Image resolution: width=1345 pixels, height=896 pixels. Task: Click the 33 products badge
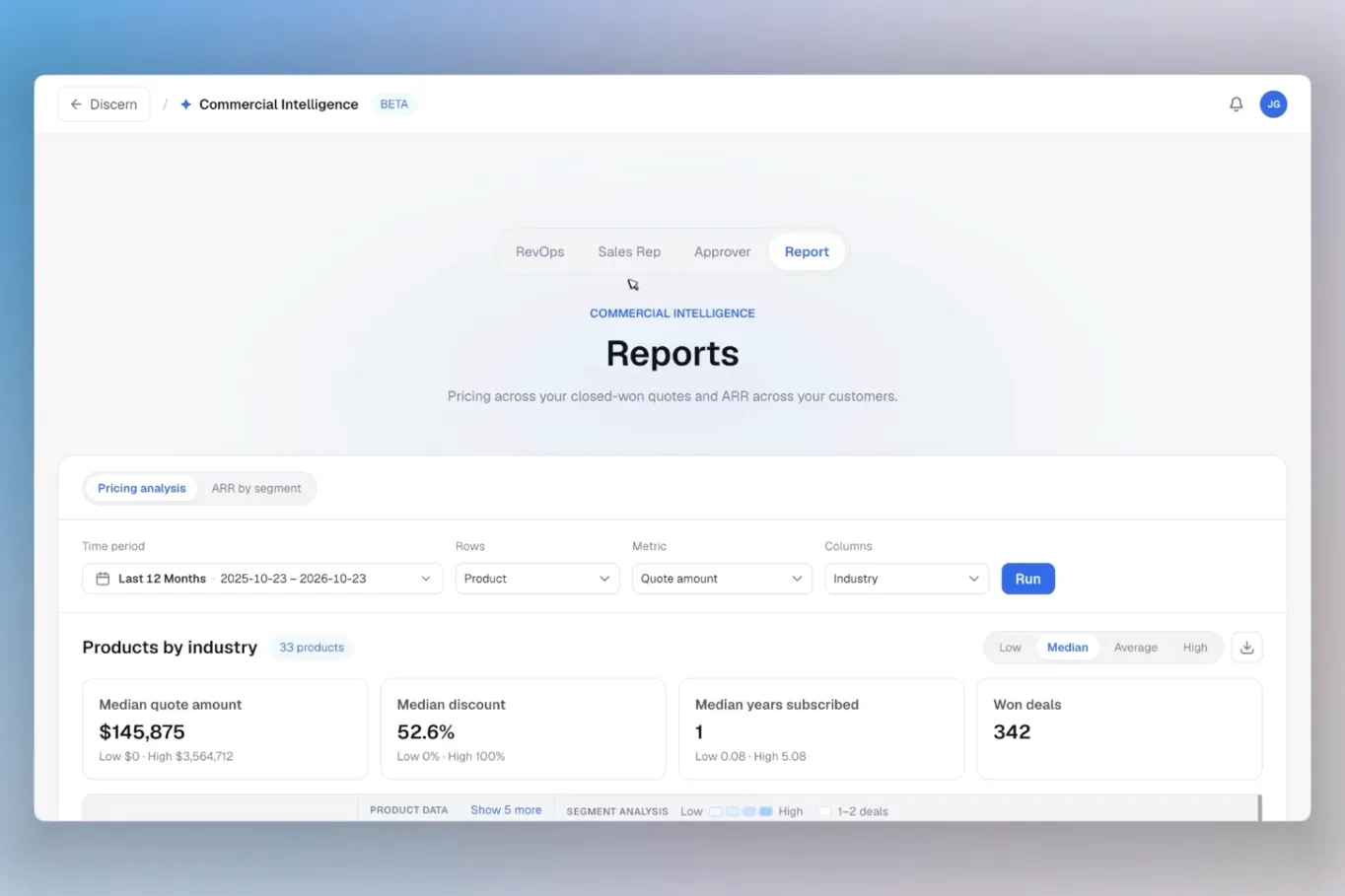click(312, 648)
